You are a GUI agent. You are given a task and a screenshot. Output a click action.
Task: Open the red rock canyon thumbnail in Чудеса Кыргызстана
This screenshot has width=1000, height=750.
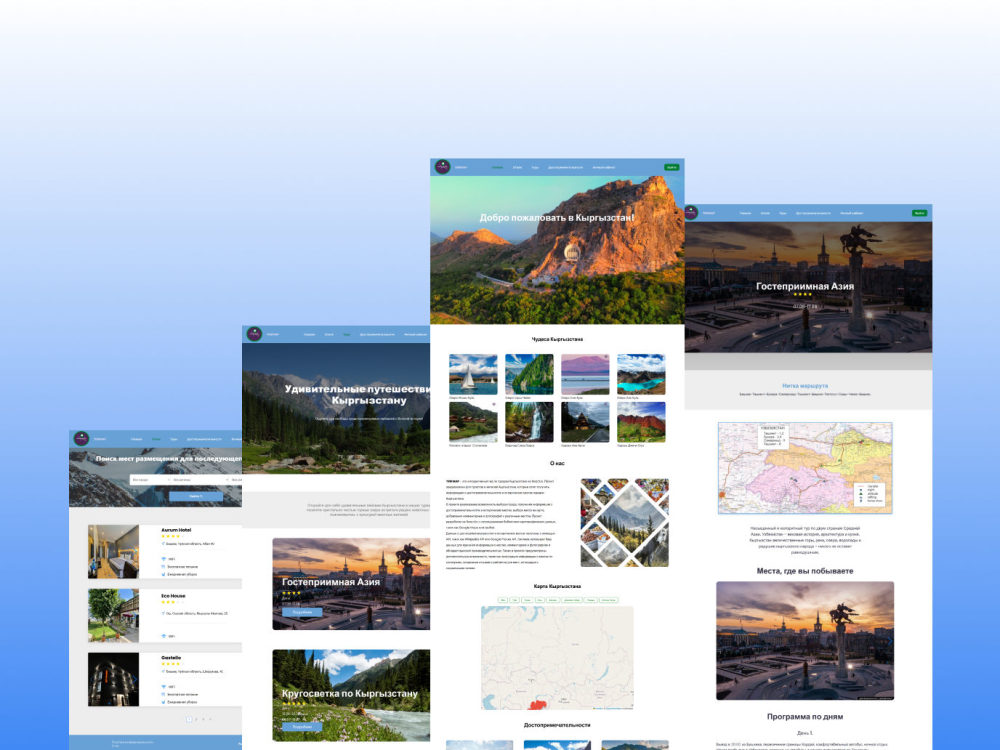(x=642, y=422)
